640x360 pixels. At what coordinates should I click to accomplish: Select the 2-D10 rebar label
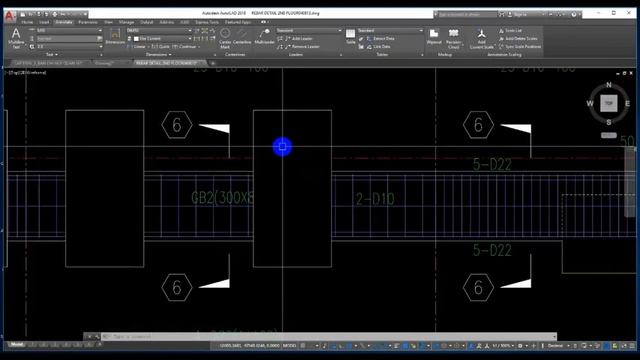pyautogui.click(x=375, y=199)
